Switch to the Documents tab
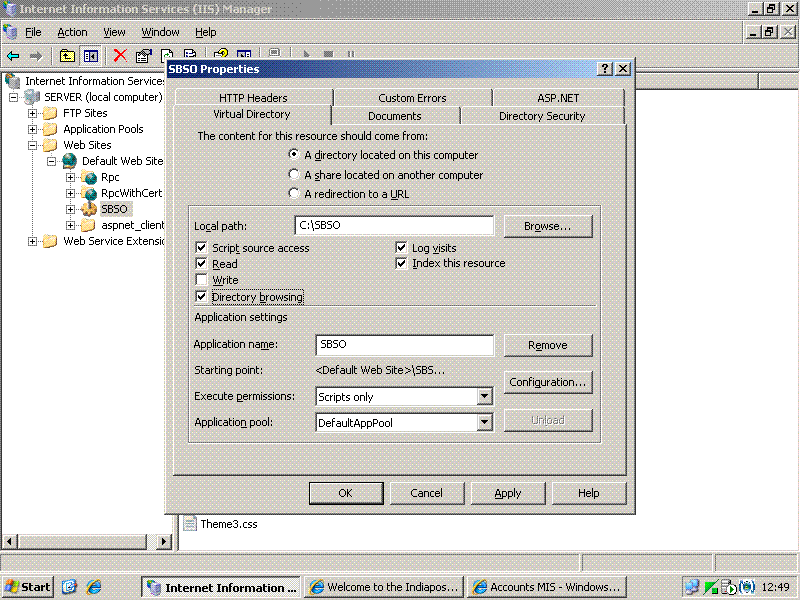The image size is (800, 600). [x=395, y=116]
